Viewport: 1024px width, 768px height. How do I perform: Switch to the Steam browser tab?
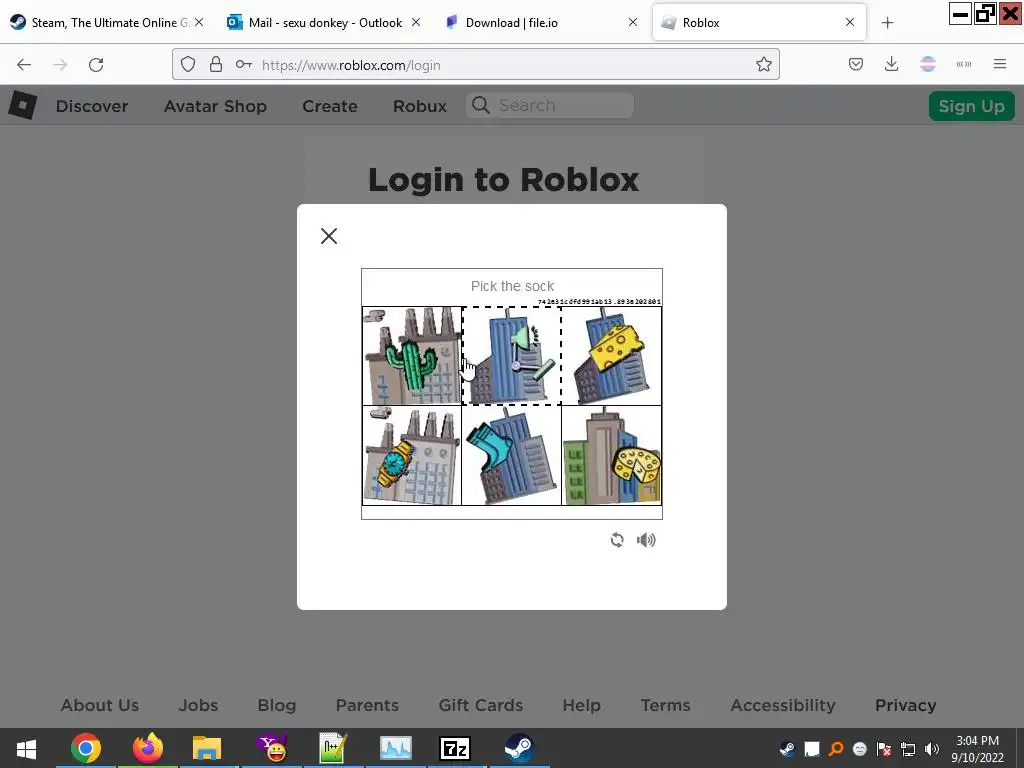(107, 23)
